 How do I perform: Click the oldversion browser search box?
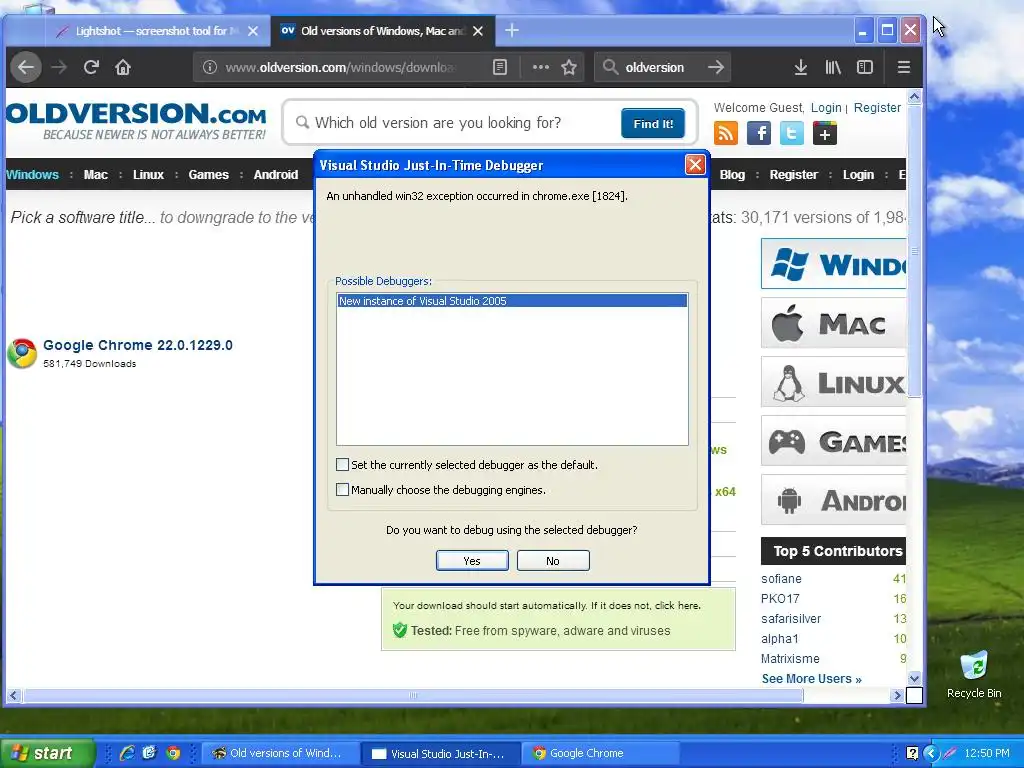click(x=662, y=67)
